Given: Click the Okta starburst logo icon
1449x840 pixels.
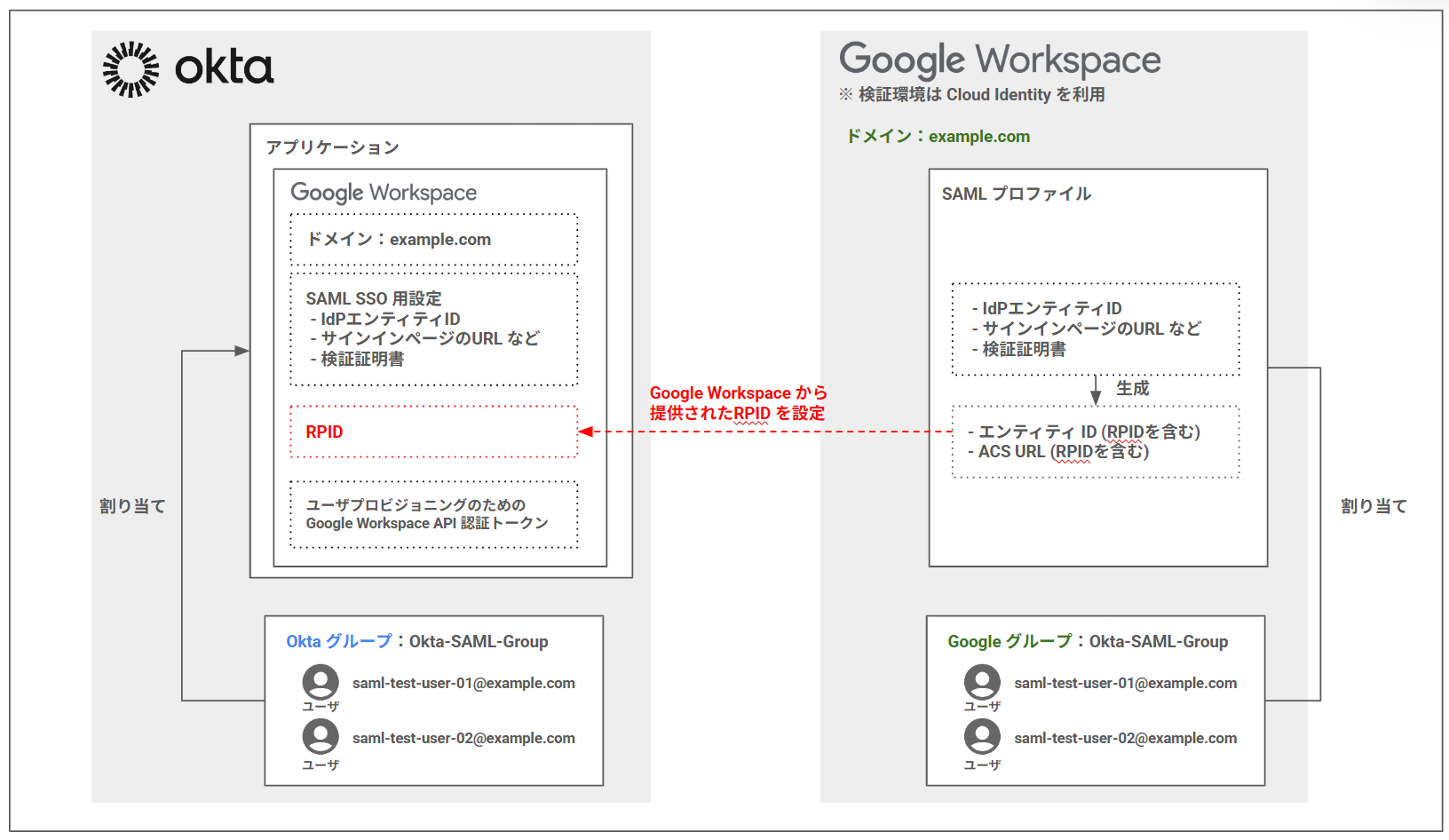Looking at the screenshot, I should pos(129,68).
